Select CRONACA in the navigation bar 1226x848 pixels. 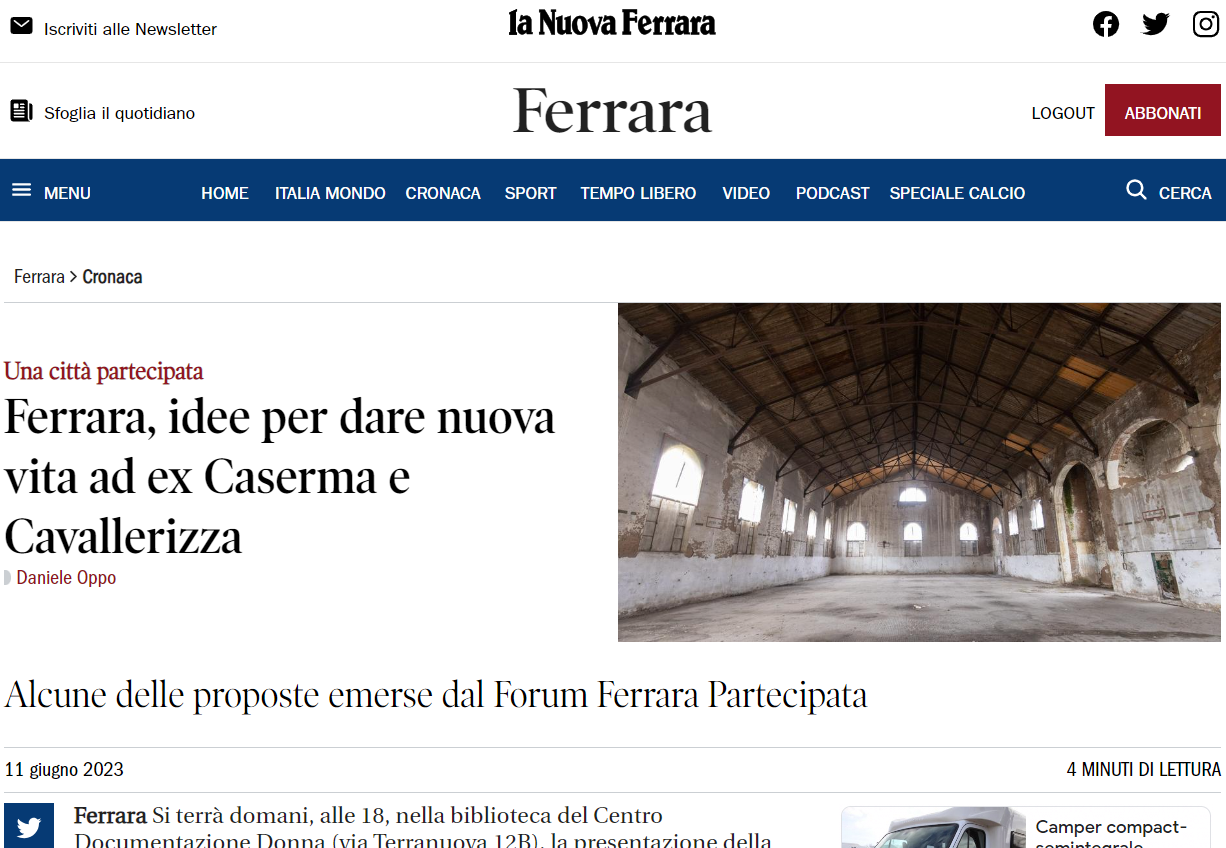coord(443,193)
